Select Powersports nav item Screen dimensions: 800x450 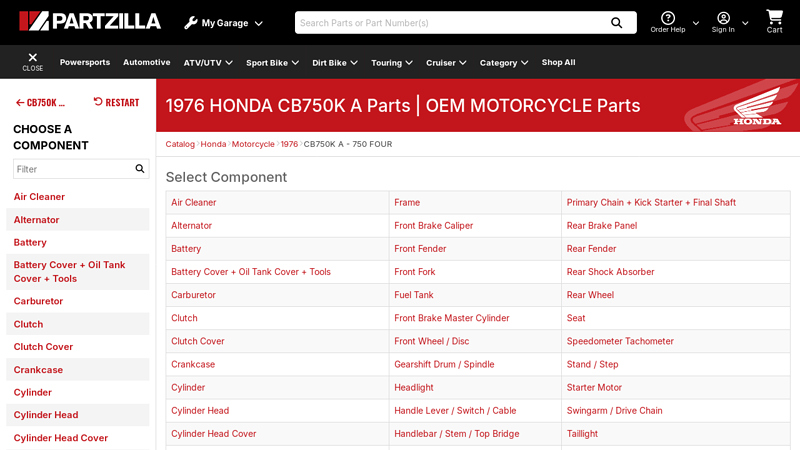(85, 62)
